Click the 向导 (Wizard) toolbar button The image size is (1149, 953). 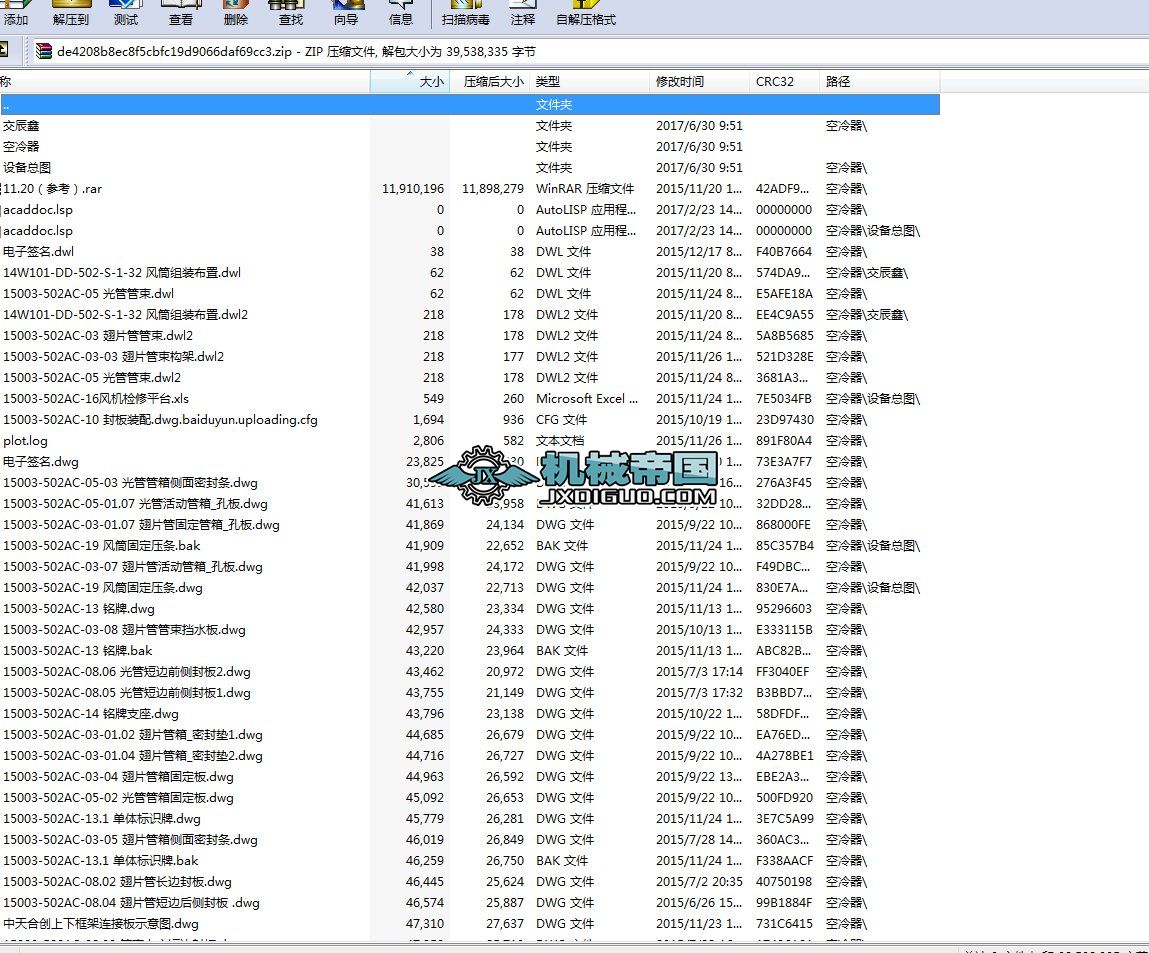[x=346, y=13]
